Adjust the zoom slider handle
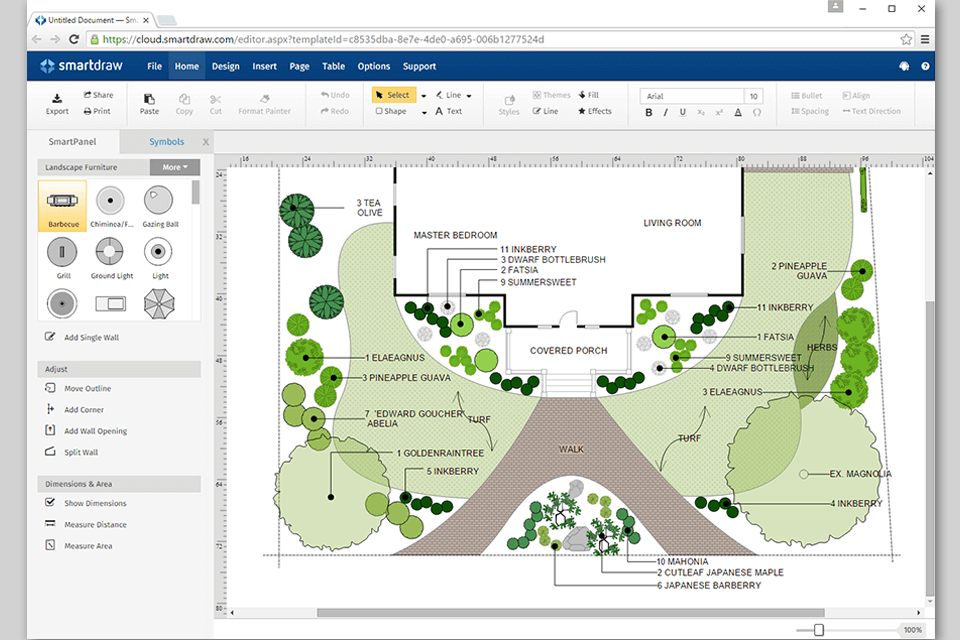The height and width of the screenshot is (640, 960). click(819, 630)
